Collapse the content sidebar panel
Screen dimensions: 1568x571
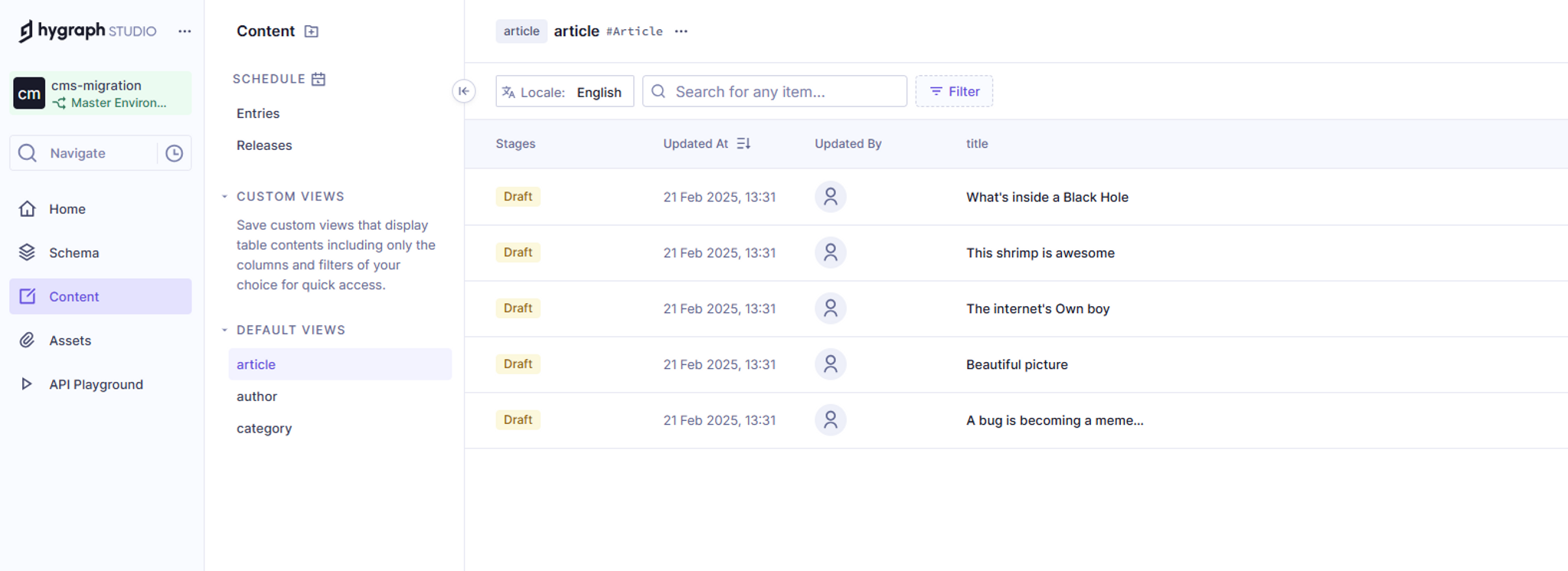click(463, 91)
